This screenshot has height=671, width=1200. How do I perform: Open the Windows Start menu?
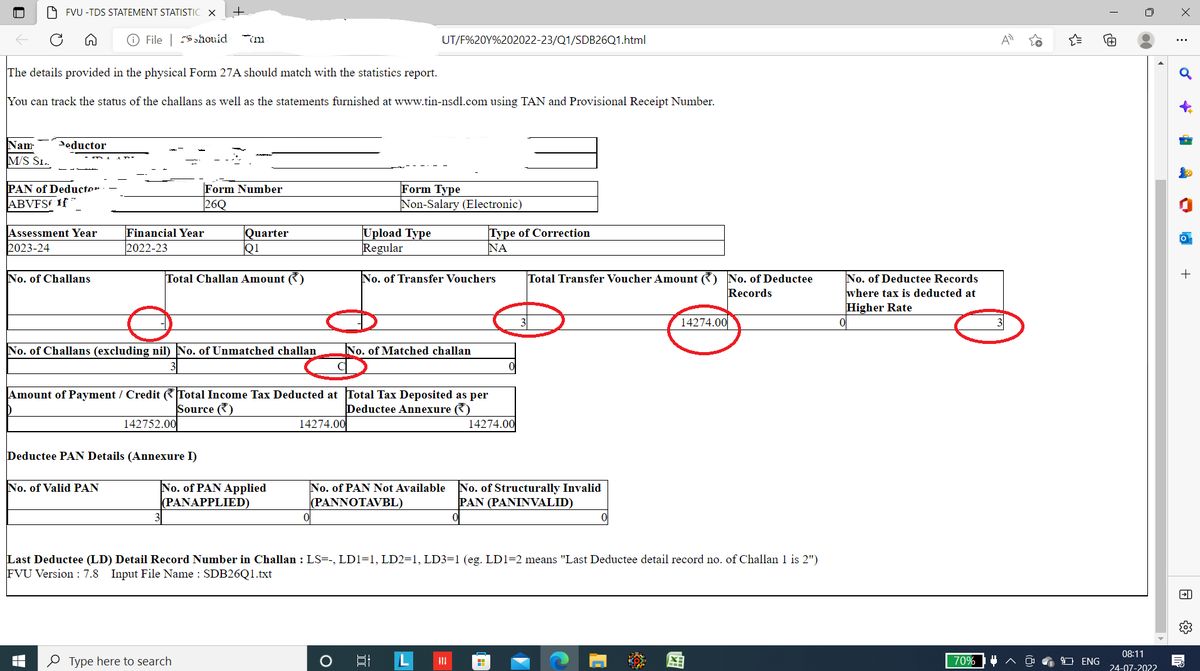click(17, 660)
